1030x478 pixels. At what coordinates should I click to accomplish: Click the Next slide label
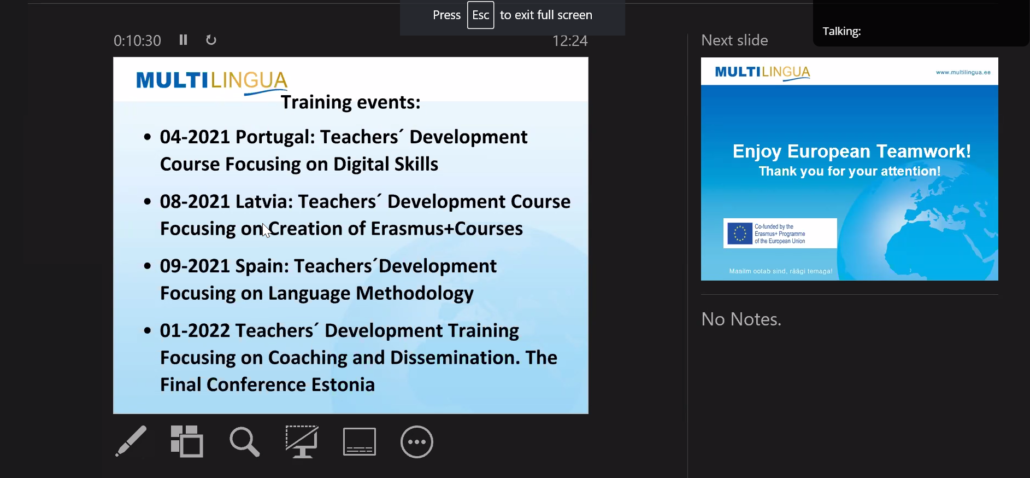pyautogui.click(x=734, y=40)
